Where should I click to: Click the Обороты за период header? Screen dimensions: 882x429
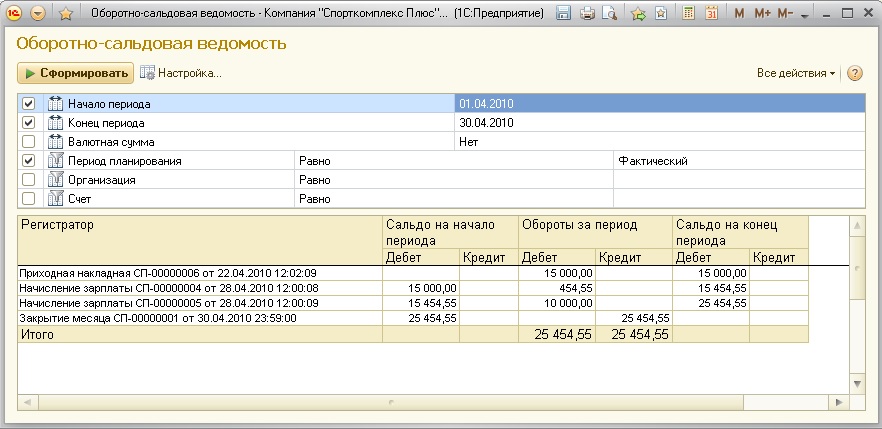[x=595, y=232]
